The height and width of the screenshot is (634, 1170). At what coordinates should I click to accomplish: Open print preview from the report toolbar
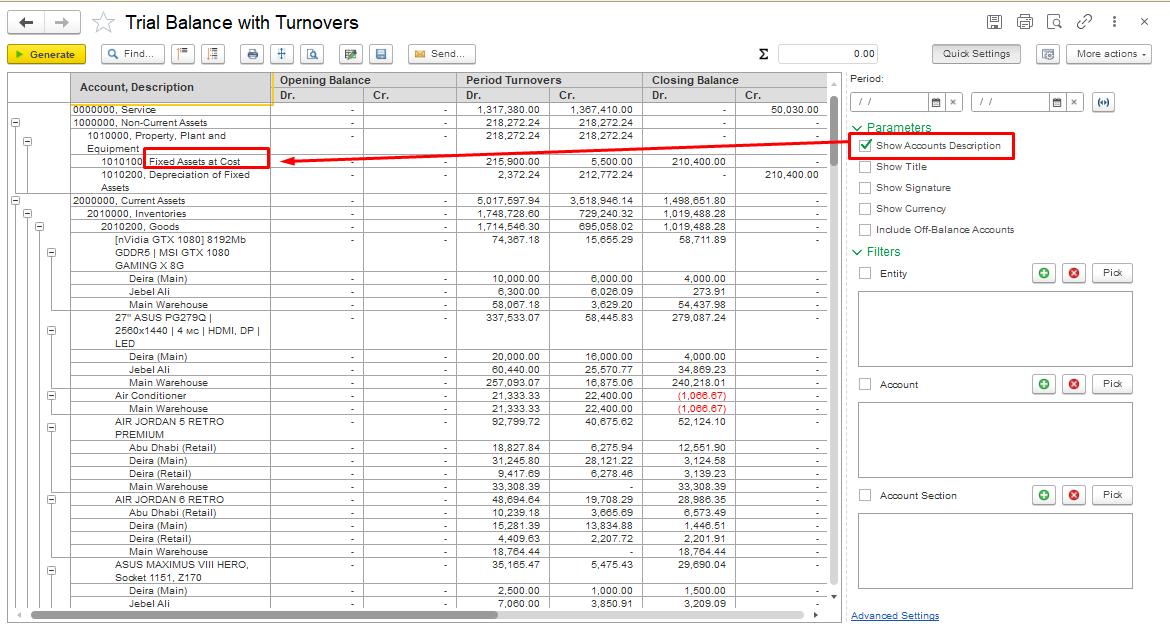point(313,54)
